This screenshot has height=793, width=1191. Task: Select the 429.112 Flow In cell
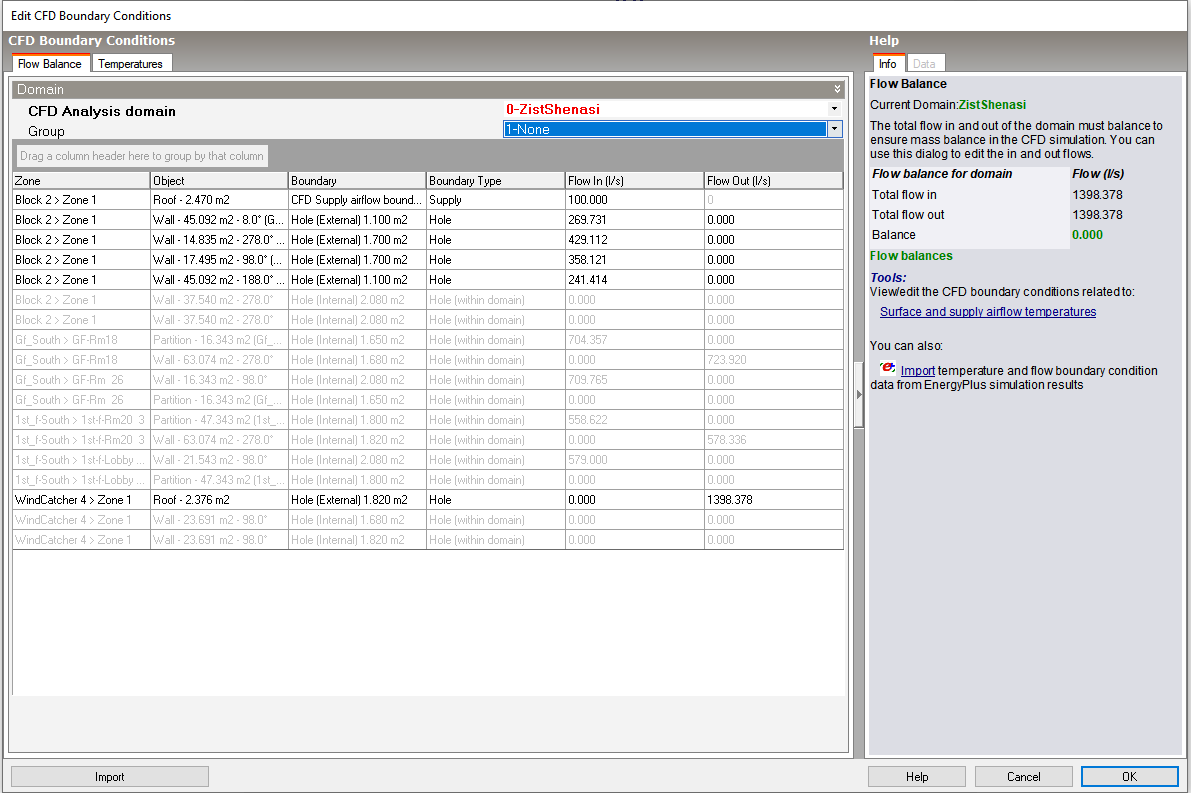634,239
